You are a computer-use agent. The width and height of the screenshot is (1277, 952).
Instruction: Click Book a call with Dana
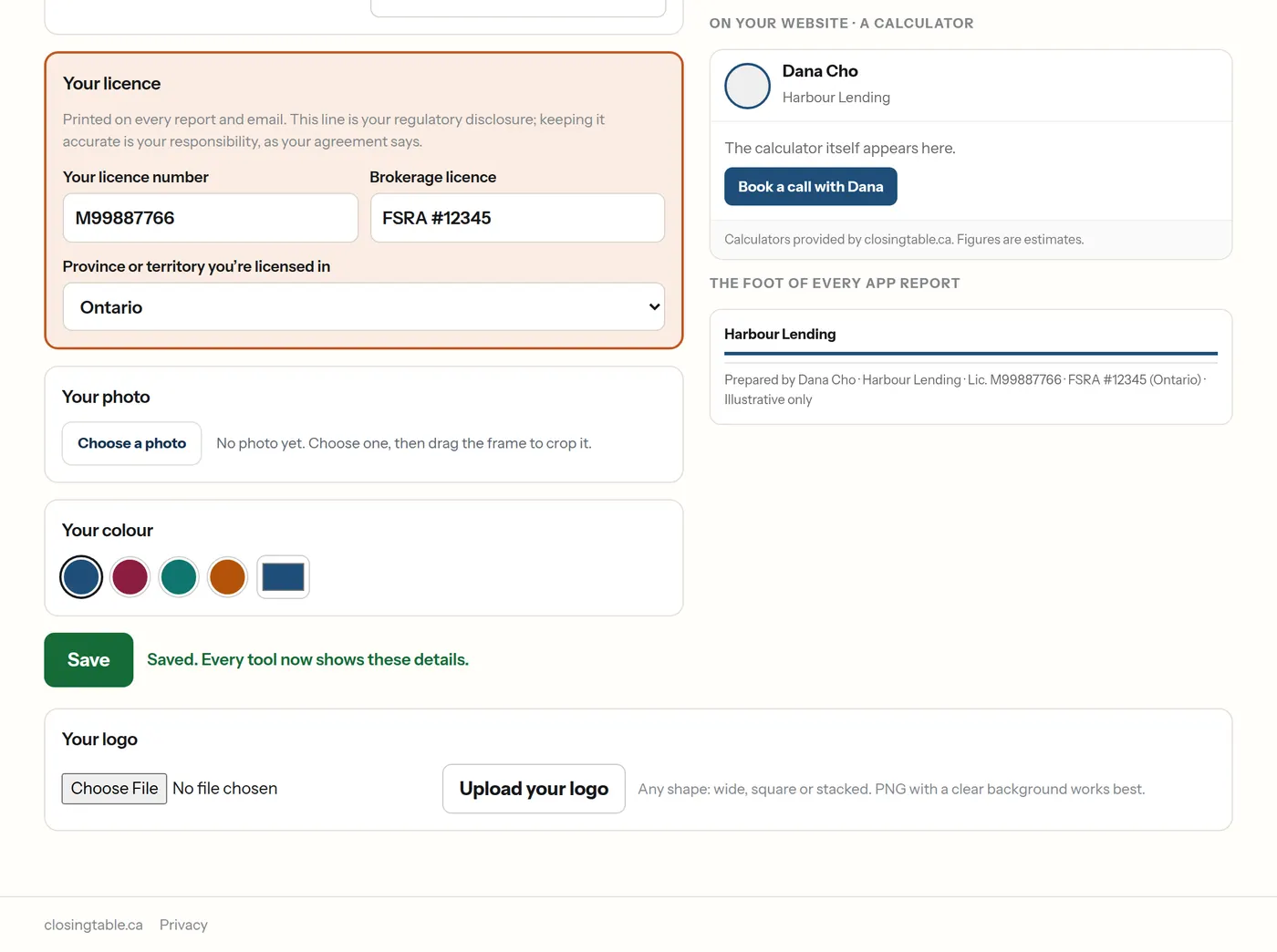(811, 187)
